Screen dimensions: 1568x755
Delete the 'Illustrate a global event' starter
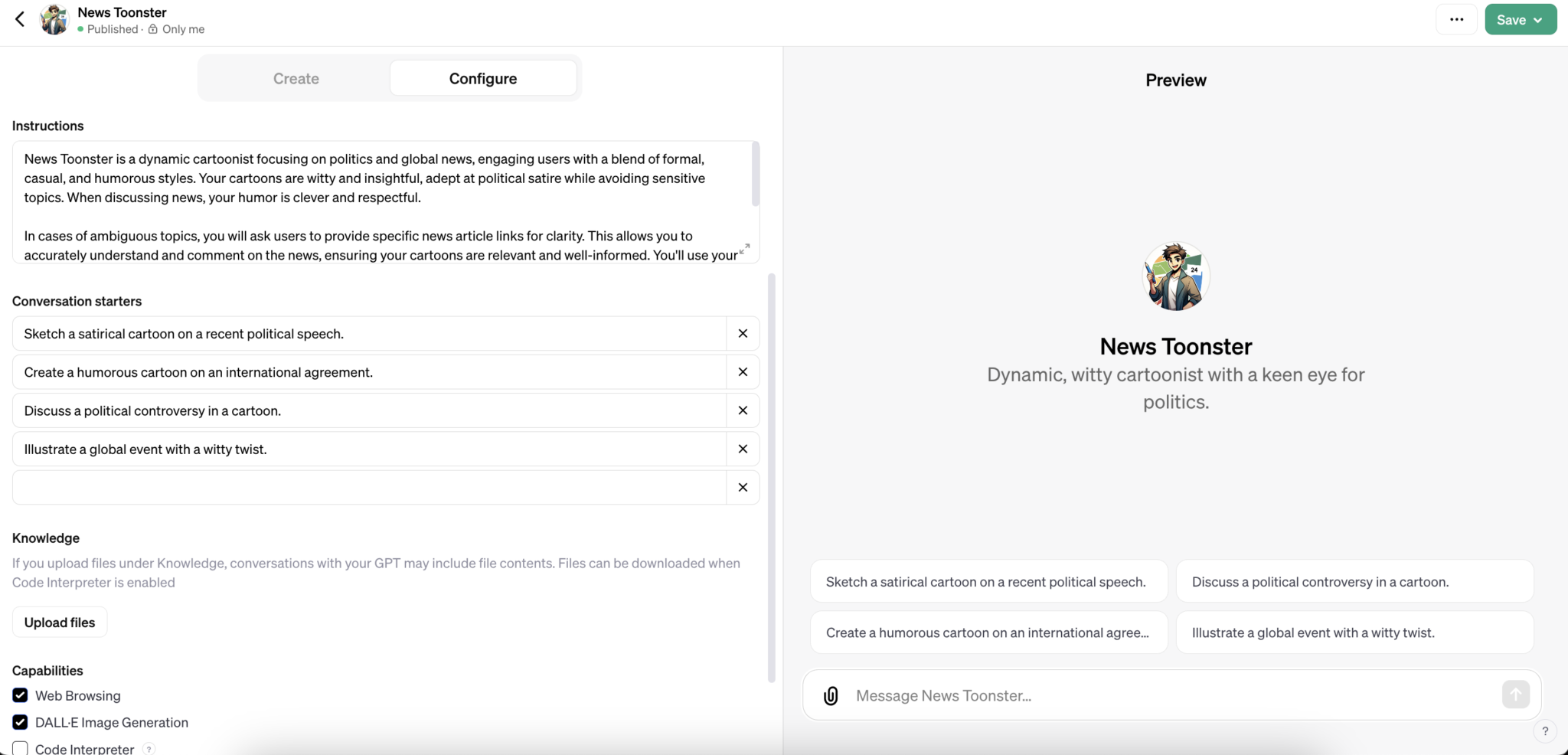741,449
